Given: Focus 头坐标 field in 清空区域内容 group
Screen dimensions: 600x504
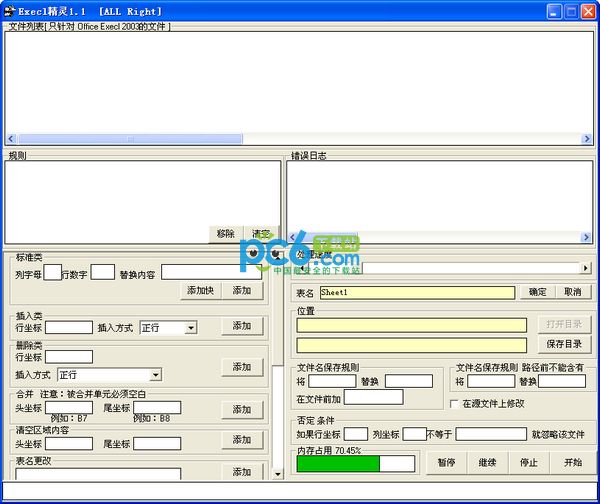Looking at the screenshot, I should [x=69, y=444].
